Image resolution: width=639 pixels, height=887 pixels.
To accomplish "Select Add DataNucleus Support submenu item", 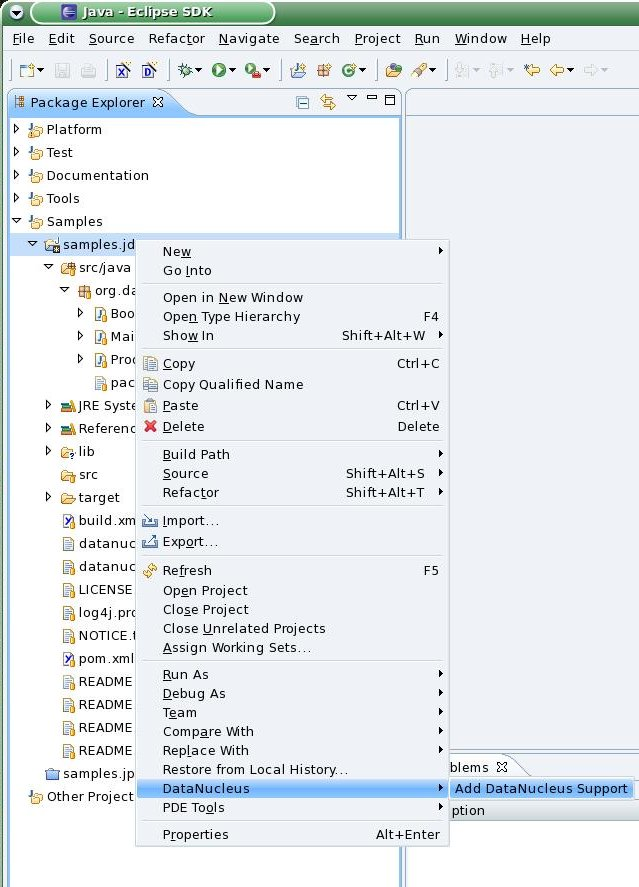I will pos(541,789).
